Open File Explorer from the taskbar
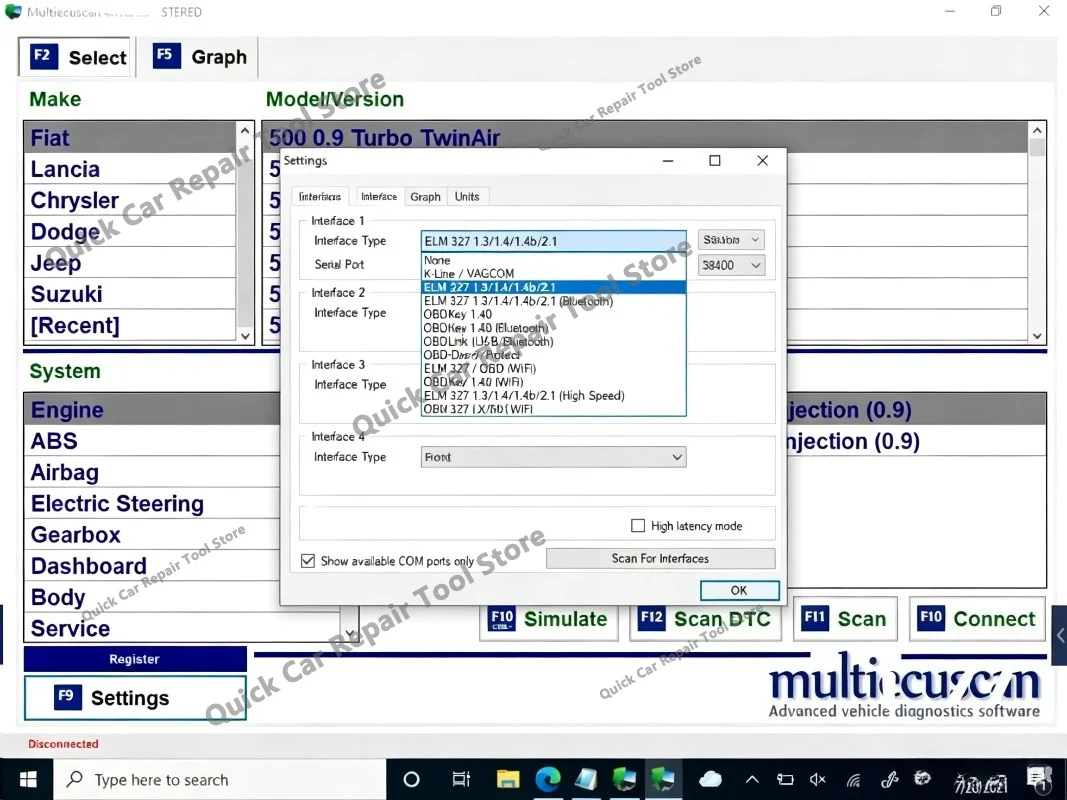The height and width of the screenshot is (800, 1067). tap(508, 779)
